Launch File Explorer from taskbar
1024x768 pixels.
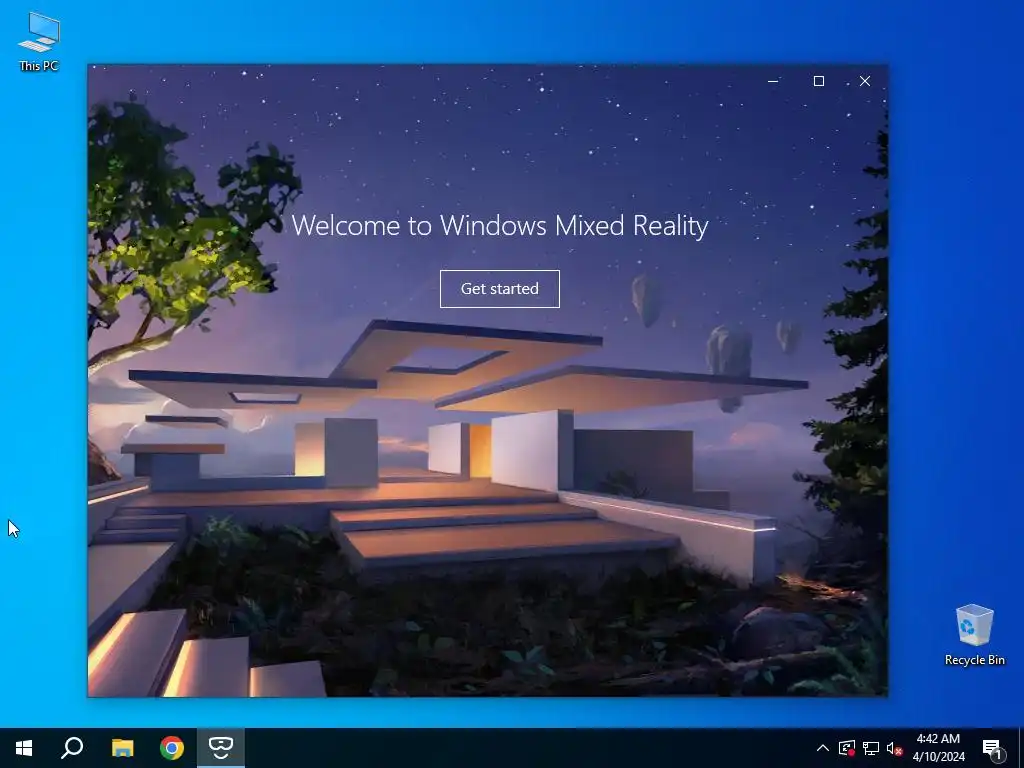[x=122, y=748]
